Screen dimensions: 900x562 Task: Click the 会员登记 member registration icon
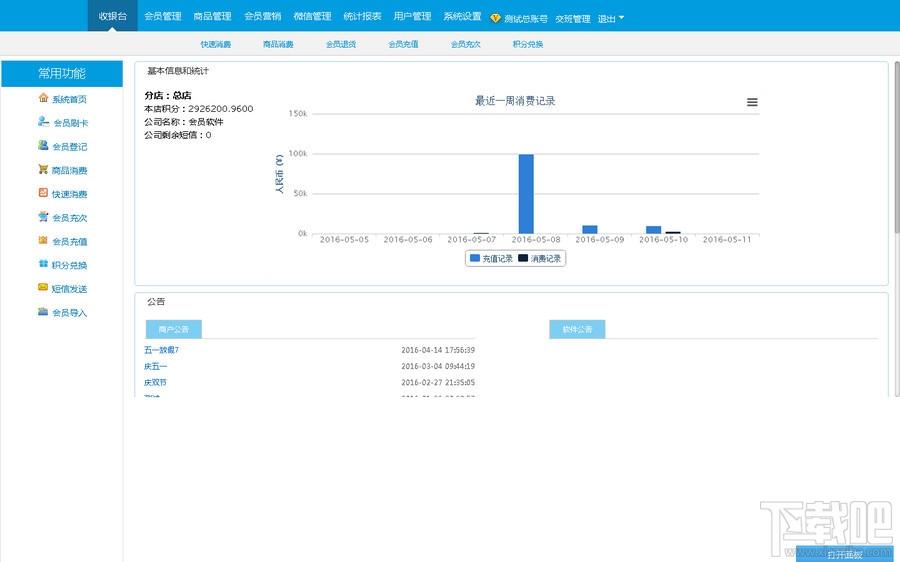pyautogui.click(x=43, y=145)
